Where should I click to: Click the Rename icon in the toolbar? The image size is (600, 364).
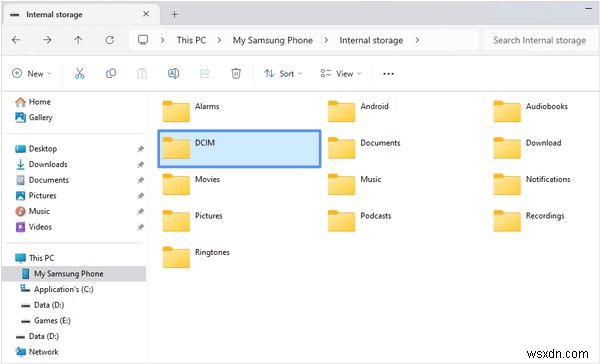(x=173, y=73)
